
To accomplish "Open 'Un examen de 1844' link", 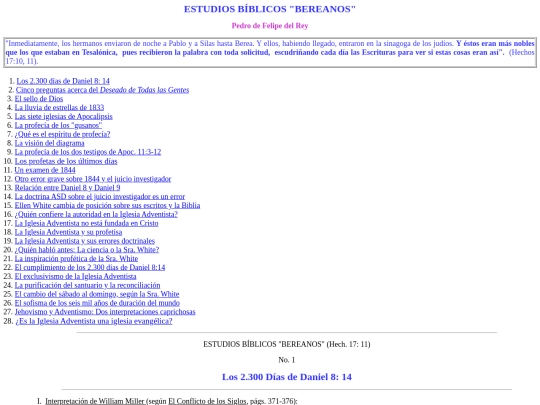I will tap(45, 170).
